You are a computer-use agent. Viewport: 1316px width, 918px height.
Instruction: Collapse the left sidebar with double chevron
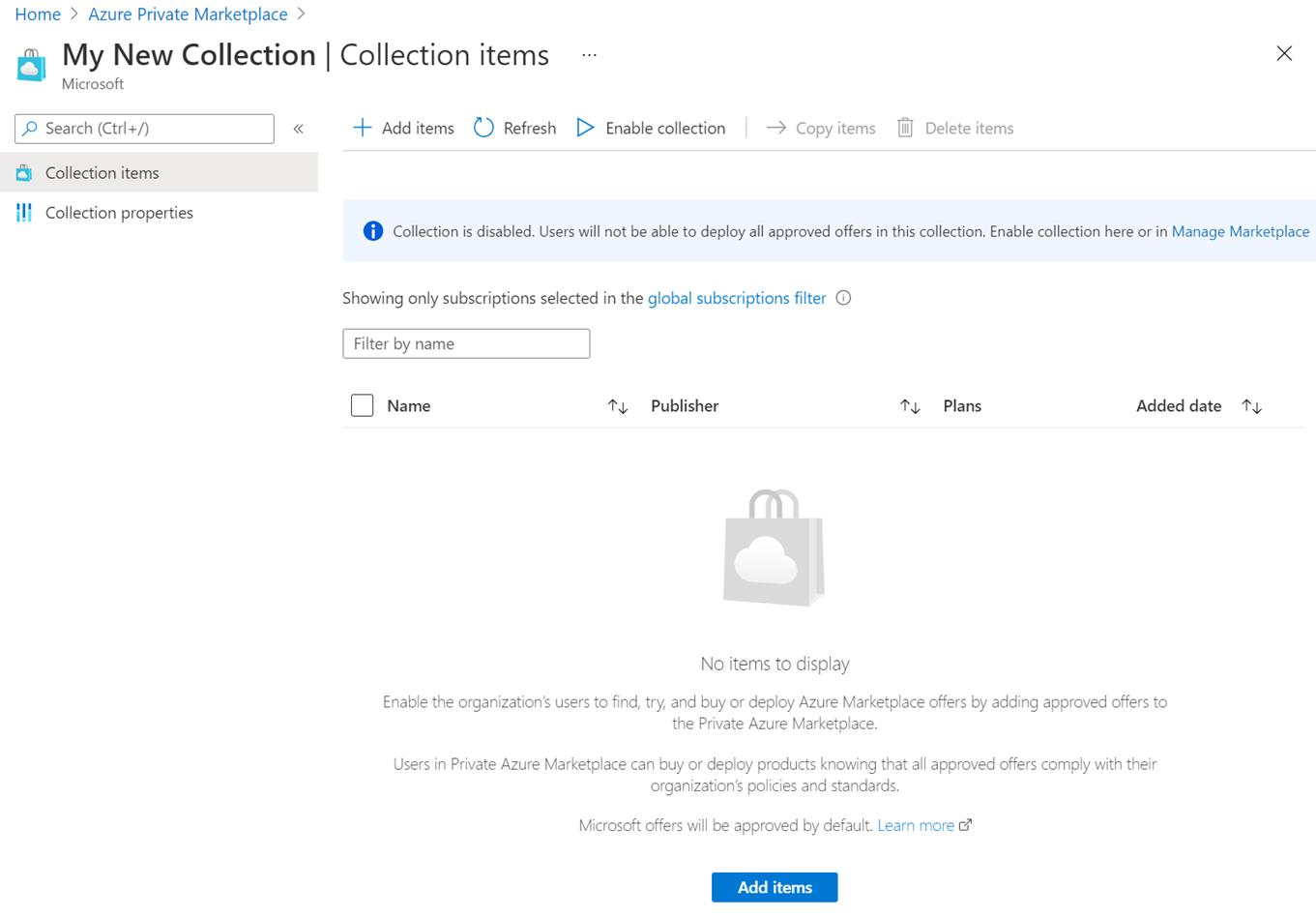tap(299, 129)
